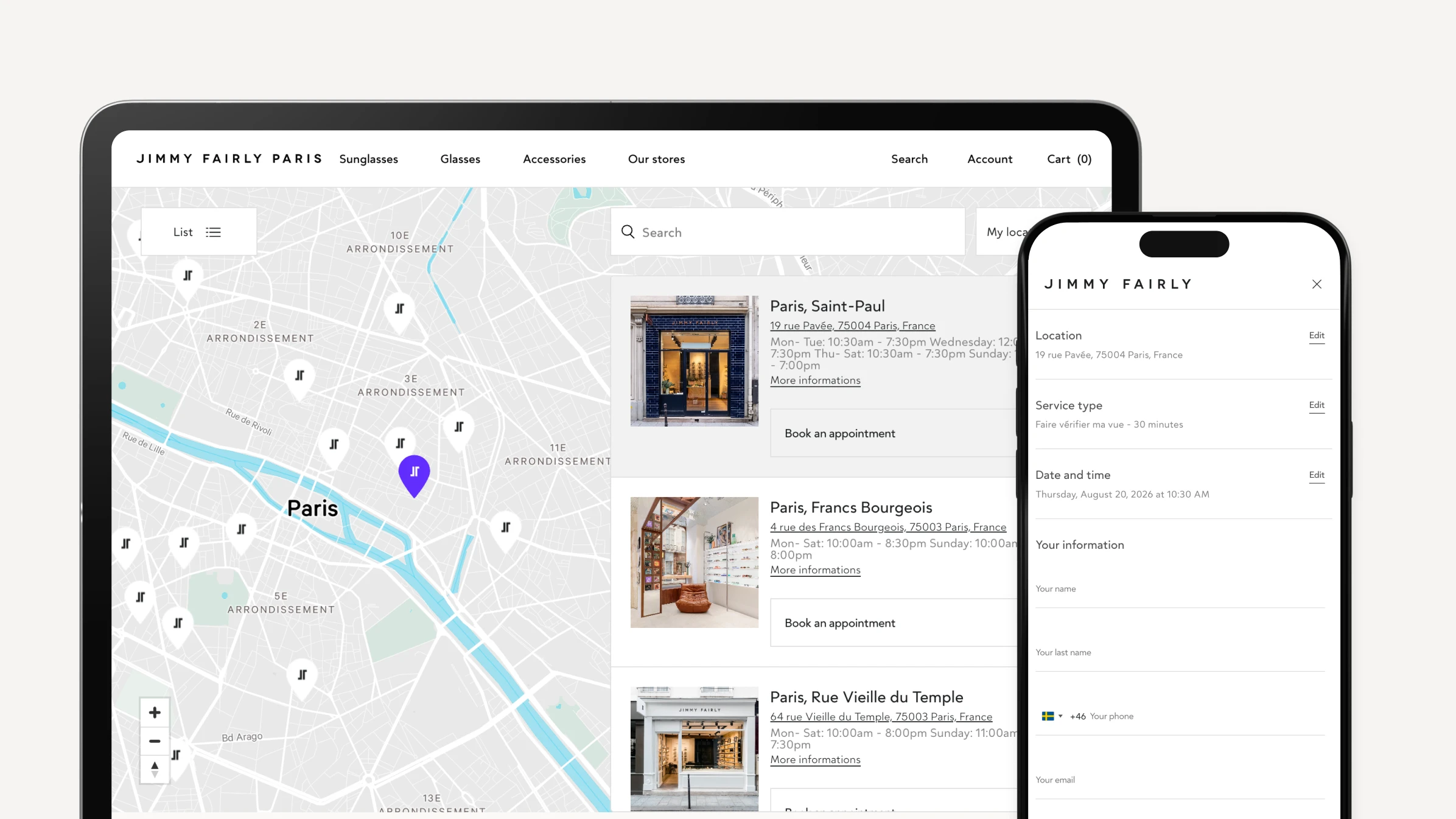
Task: Edit the Date and time on phone
Action: tap(1317, 475)
